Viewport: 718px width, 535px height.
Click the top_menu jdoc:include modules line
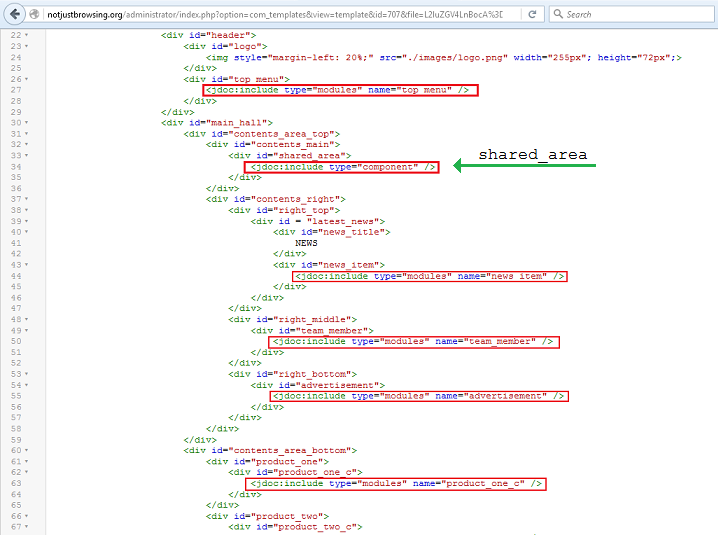(x=340, y=90)
